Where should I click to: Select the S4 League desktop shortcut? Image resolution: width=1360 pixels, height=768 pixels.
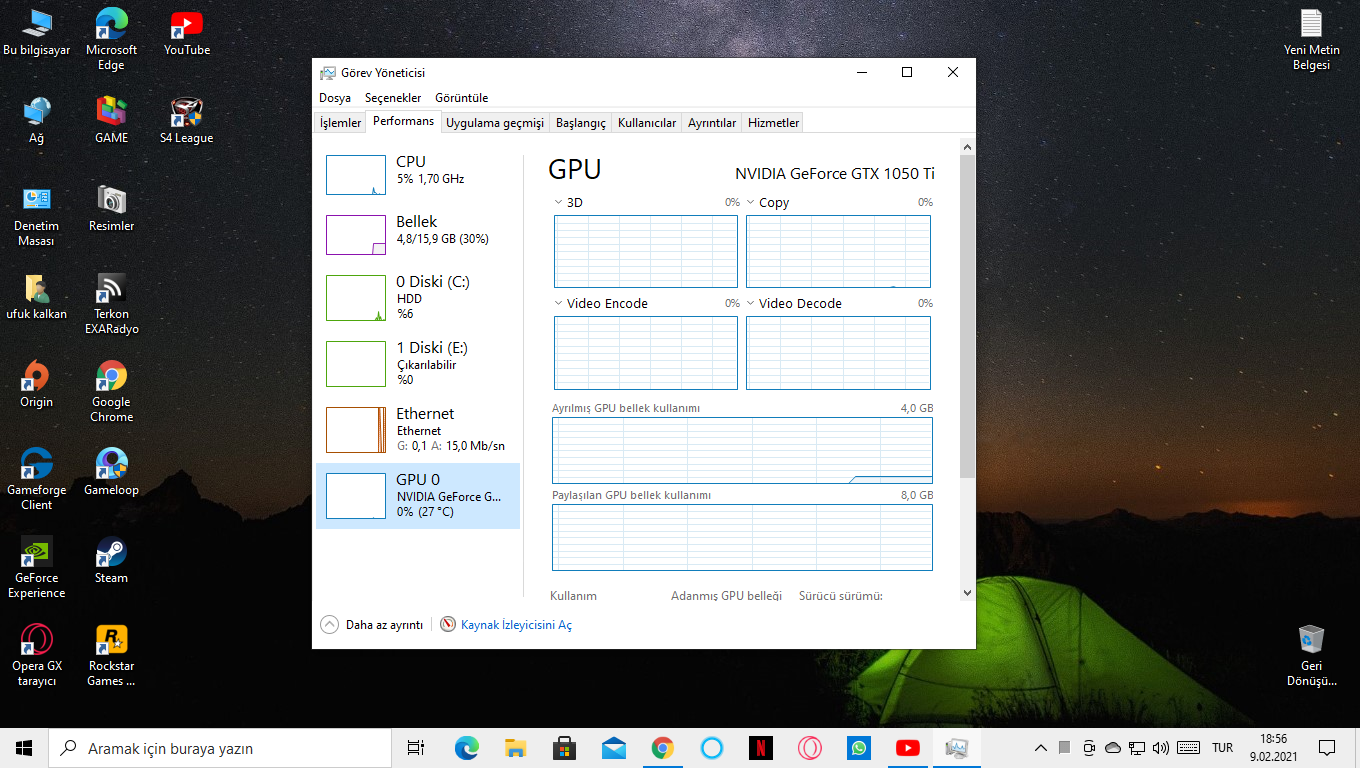click(187, 121)
